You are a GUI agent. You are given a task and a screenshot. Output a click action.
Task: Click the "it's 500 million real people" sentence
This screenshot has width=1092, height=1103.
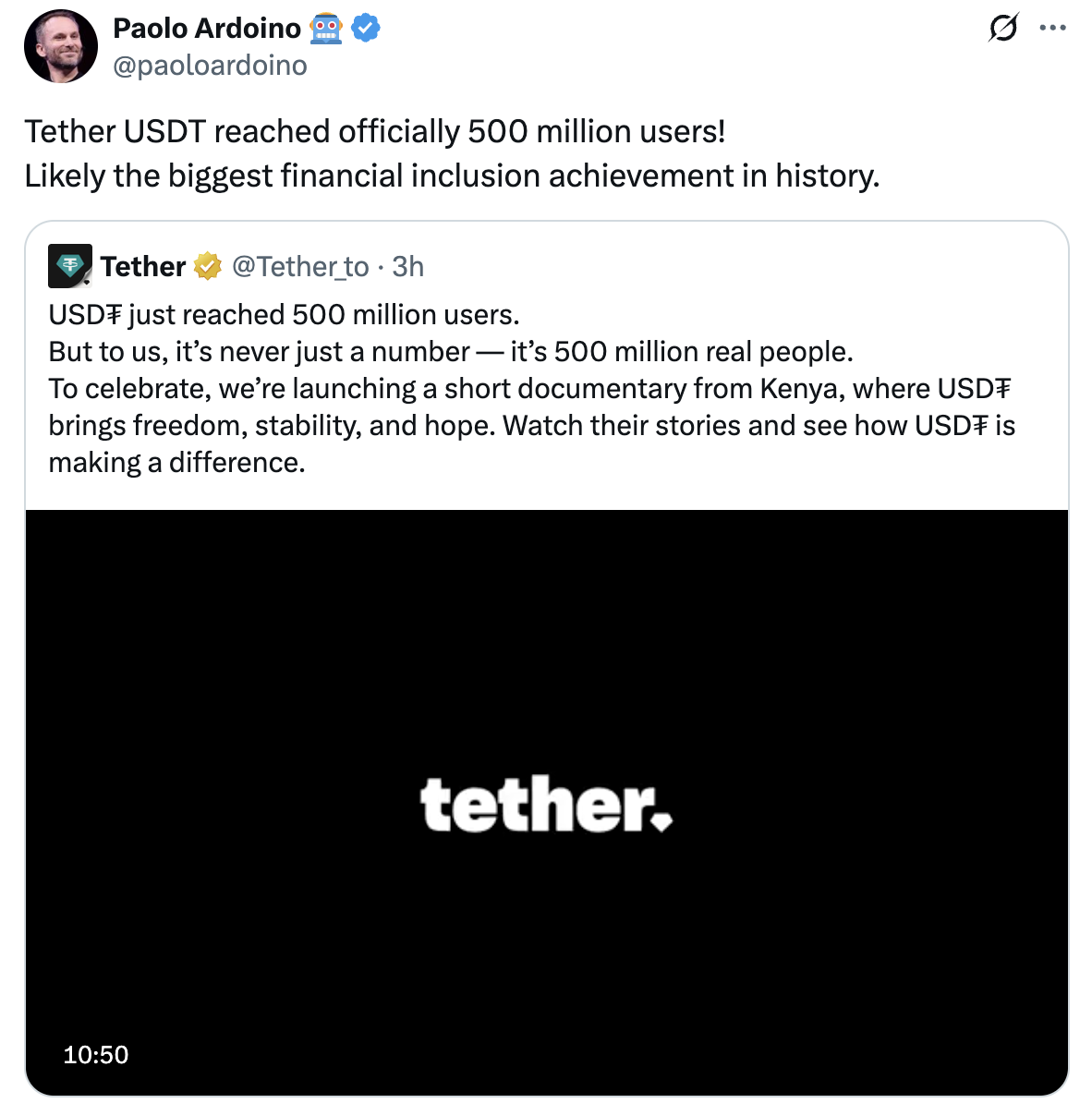pyautogui.click(x=681, y=352)
